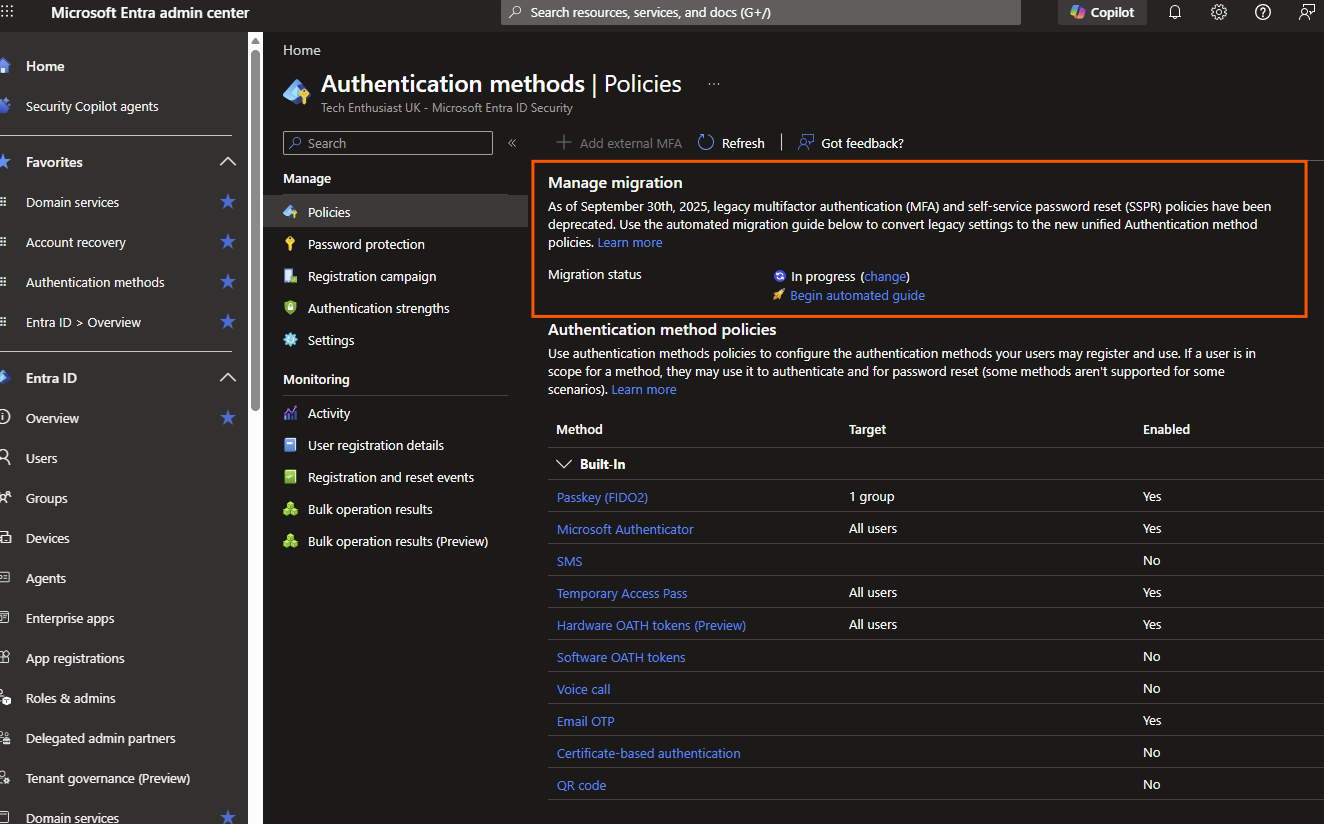Open the notifications bell in the top bar
The width and height of the screenshot is (1324, 824).
click(x=1175, y=12)
